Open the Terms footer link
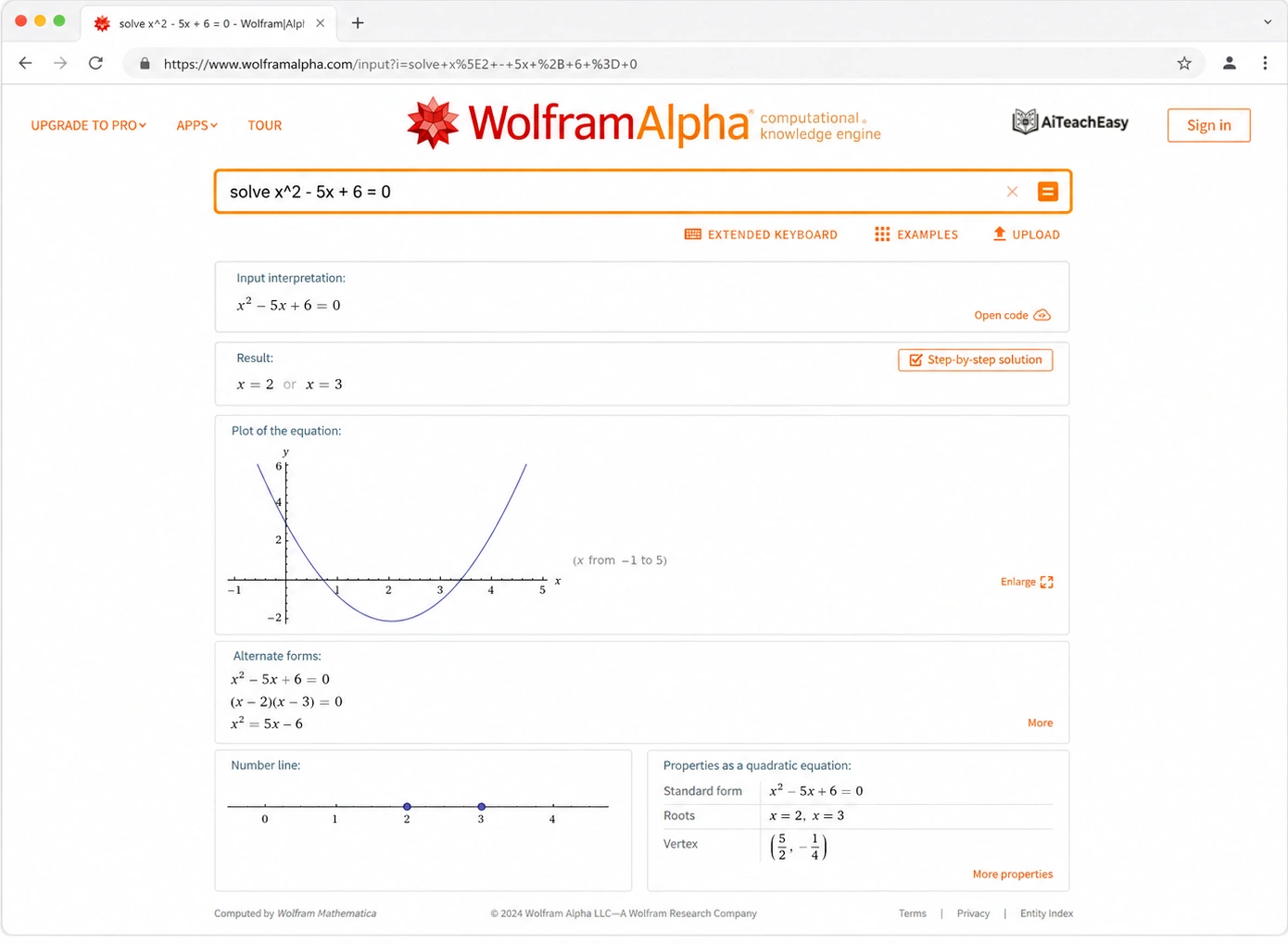The height and width of the screenshot is (944, 1288). pyautogui.click(x=912, y=913)
